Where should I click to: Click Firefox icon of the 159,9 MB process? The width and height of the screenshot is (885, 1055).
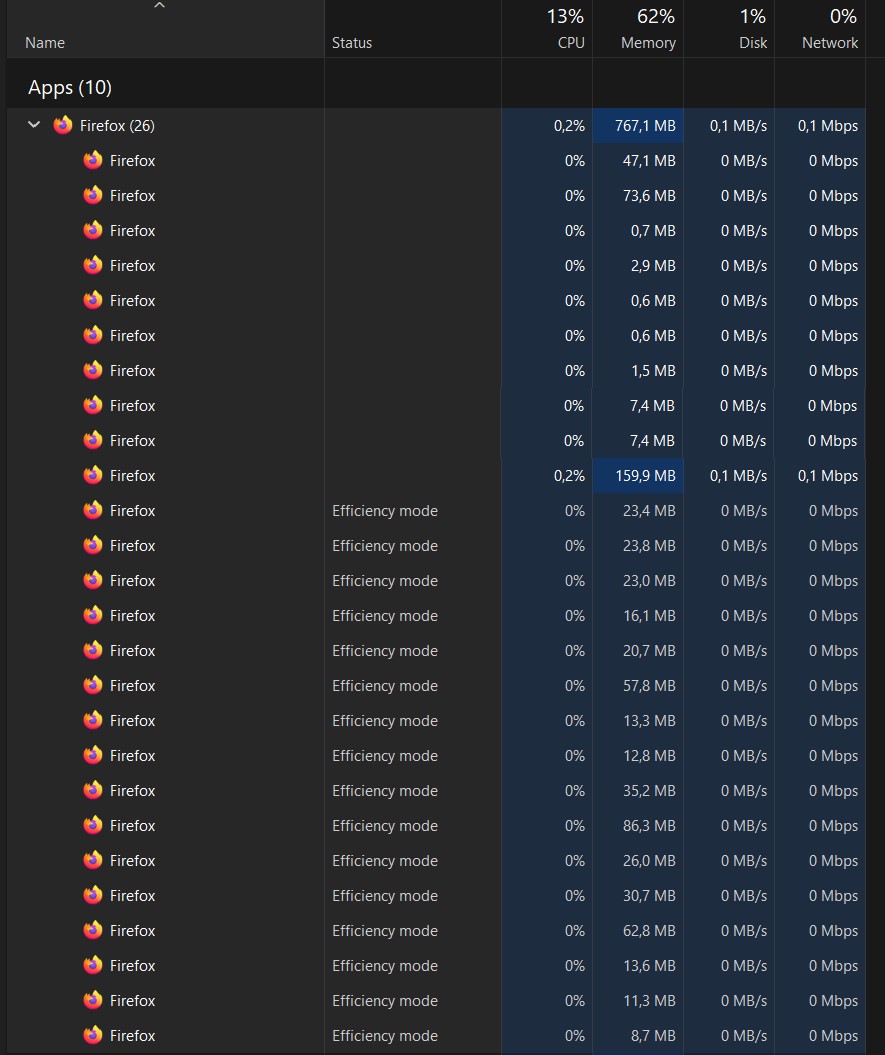(x=93, y=475)
